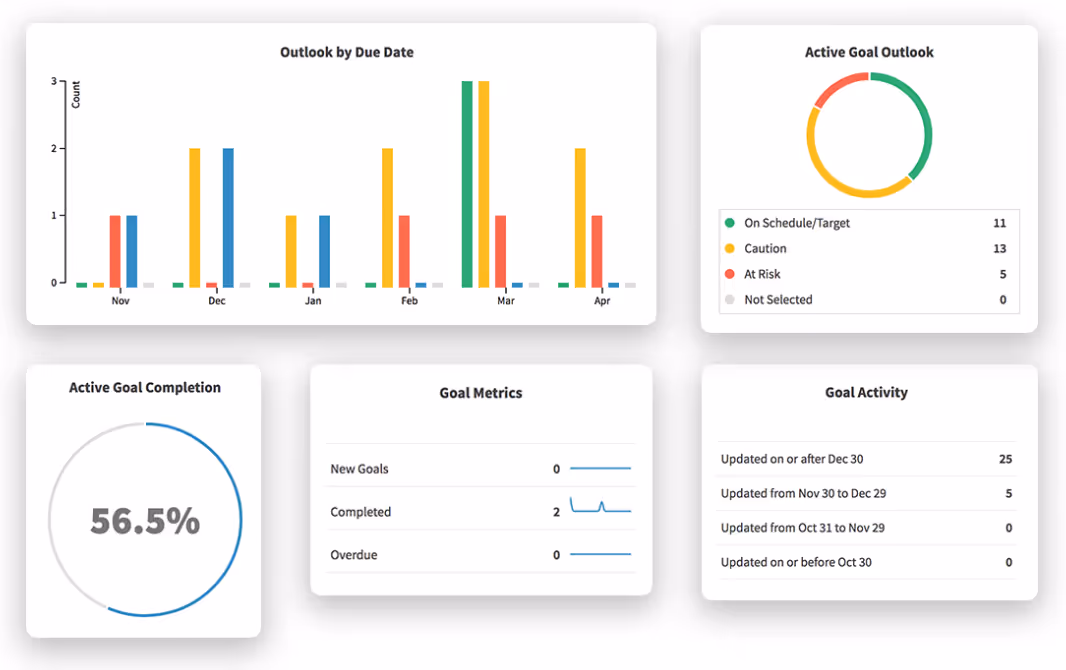Open the New Goals metric row
Screen dimensions: 1066x670
click(481, 469)
